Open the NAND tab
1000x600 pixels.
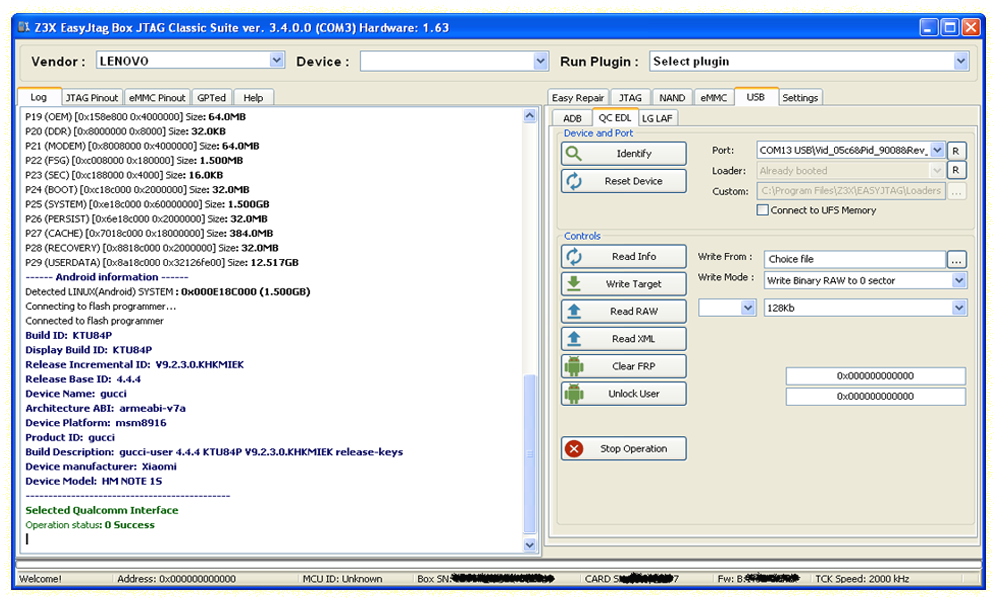point(672,98)
